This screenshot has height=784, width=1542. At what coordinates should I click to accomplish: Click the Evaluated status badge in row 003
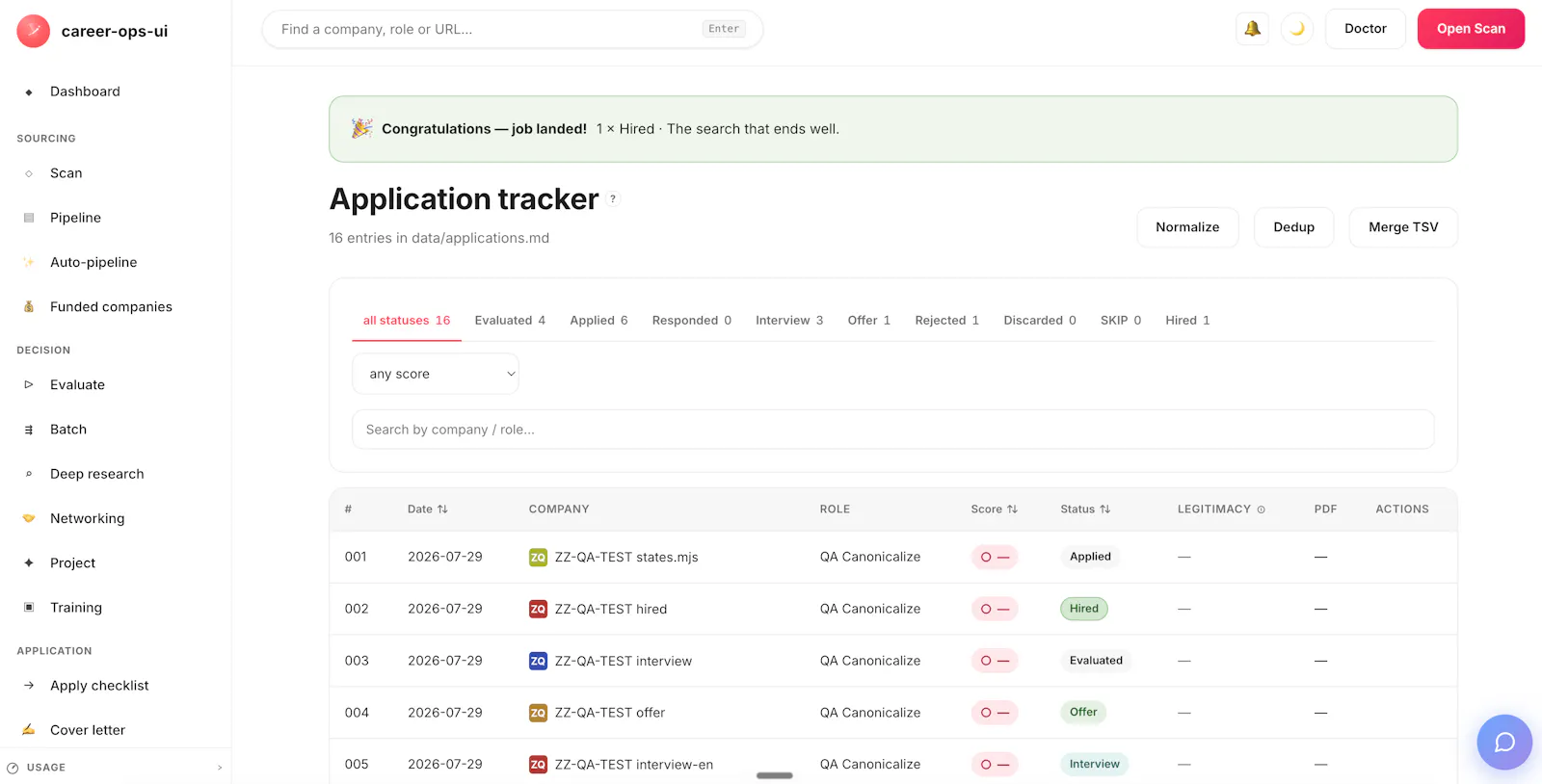[1096, 661]
